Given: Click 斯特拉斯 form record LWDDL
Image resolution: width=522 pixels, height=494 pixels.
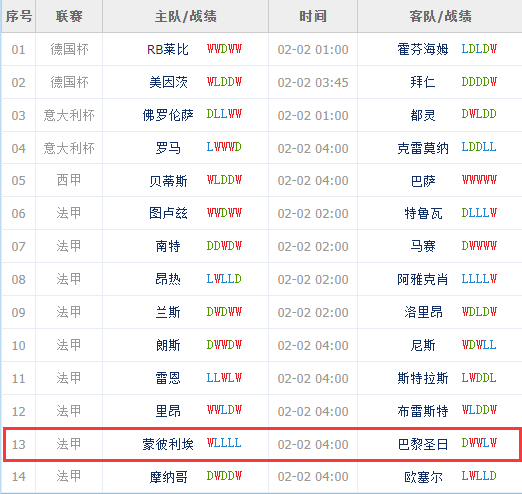Looking at the screenshot, I should tap(479, 378).
